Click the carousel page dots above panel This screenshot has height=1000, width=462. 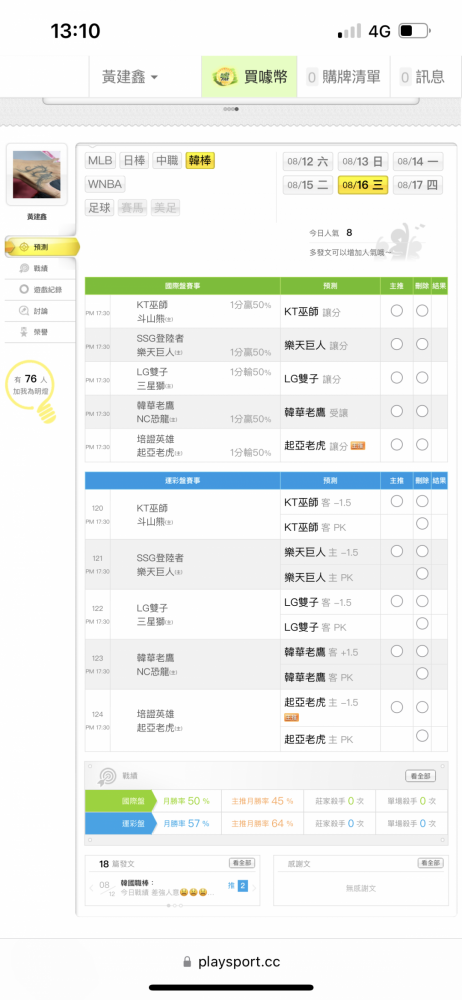pos(231,109)
